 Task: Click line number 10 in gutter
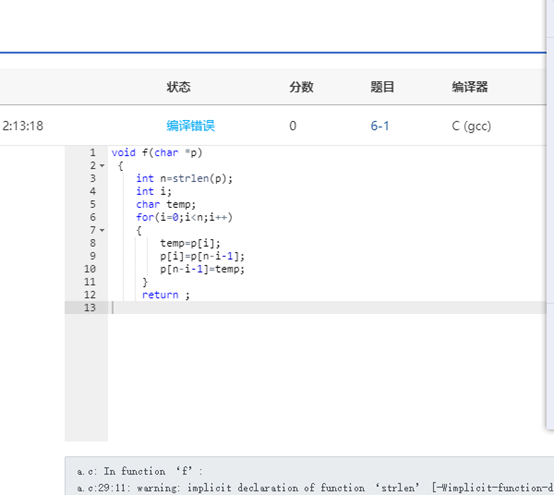tap(90, 269)
